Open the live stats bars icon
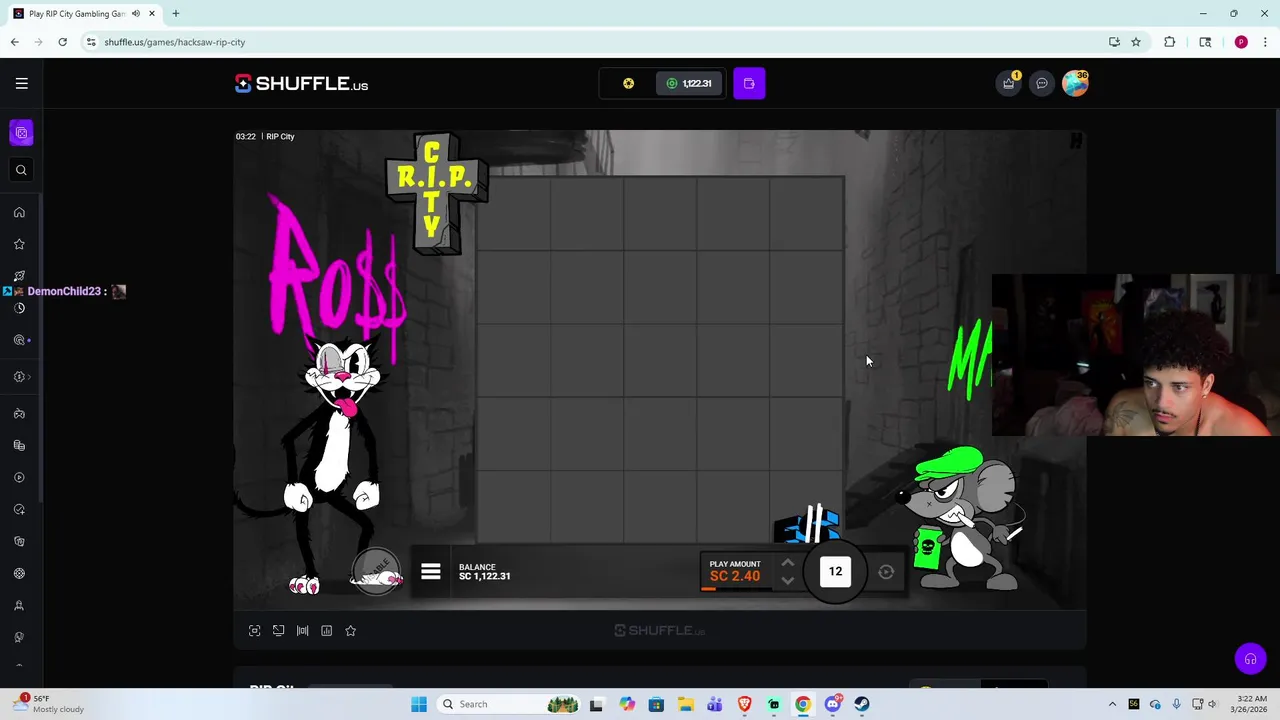The height and width of the screenshot is (720, 1280). (302, 631)
